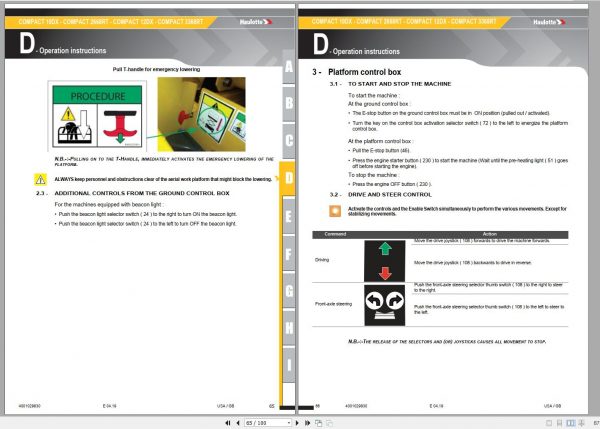Go to the next page
This screenshot has height=429, width=600.
297,423
